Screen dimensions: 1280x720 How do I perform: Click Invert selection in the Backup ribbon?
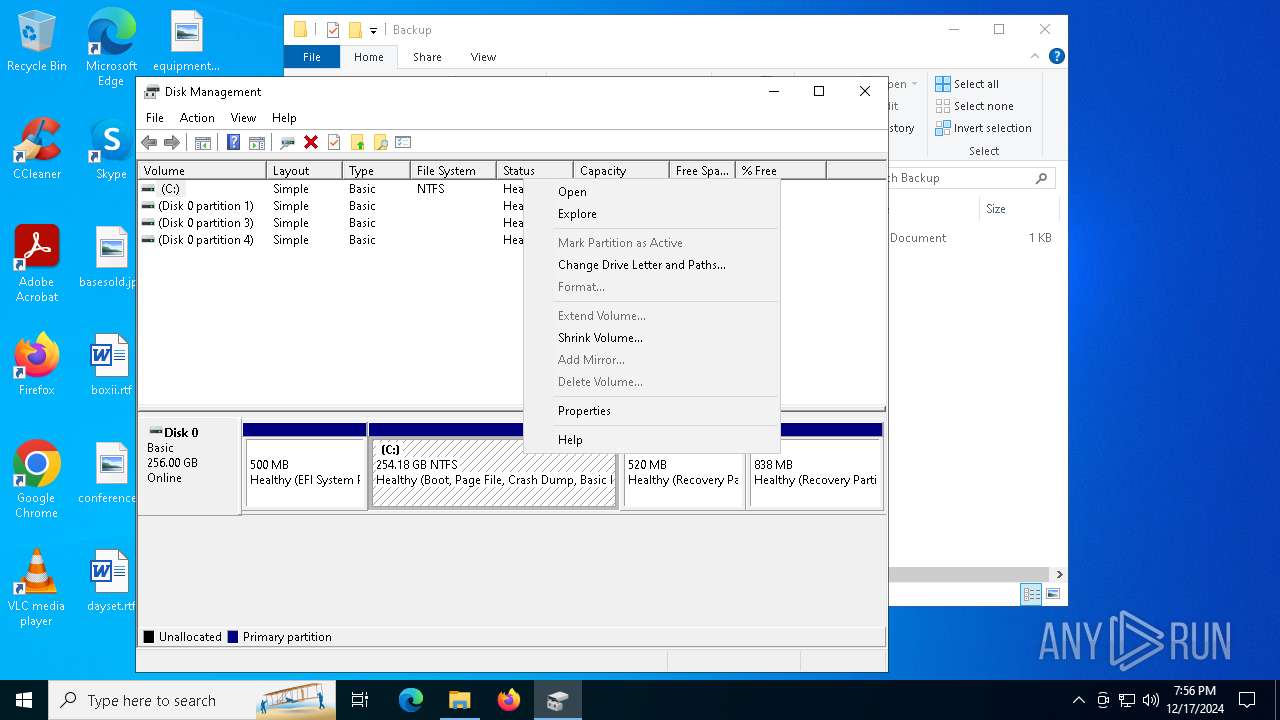pos(983,128)
